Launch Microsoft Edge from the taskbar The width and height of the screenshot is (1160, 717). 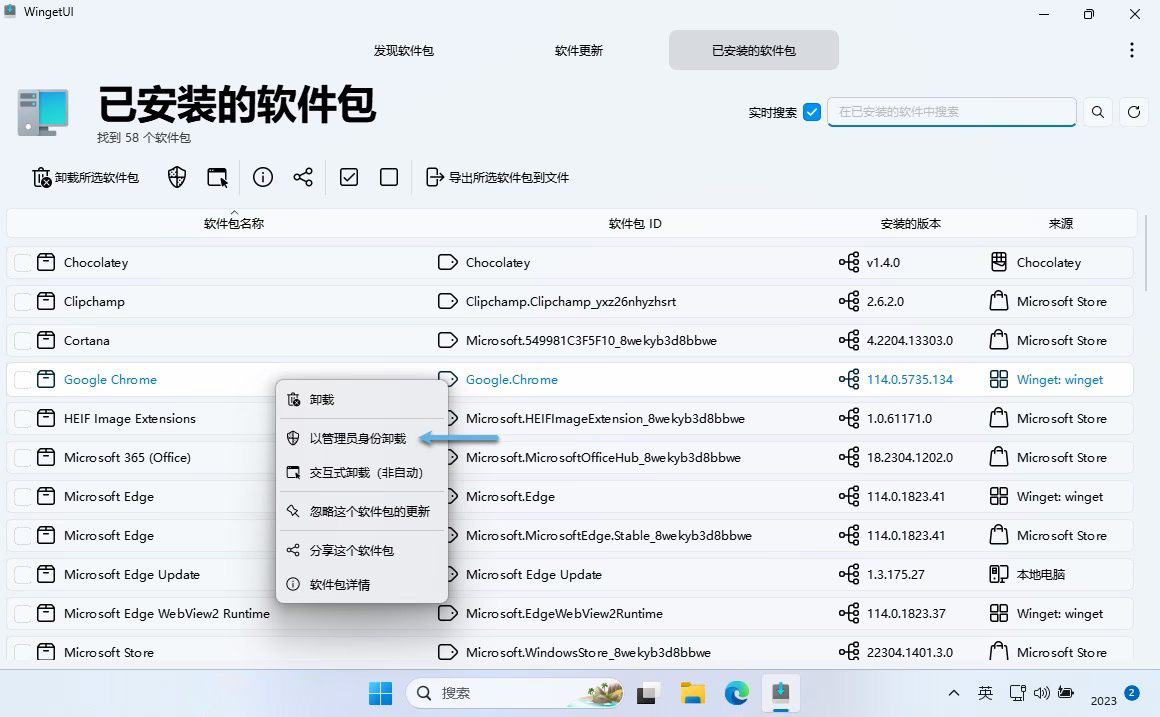coord(737,693)
